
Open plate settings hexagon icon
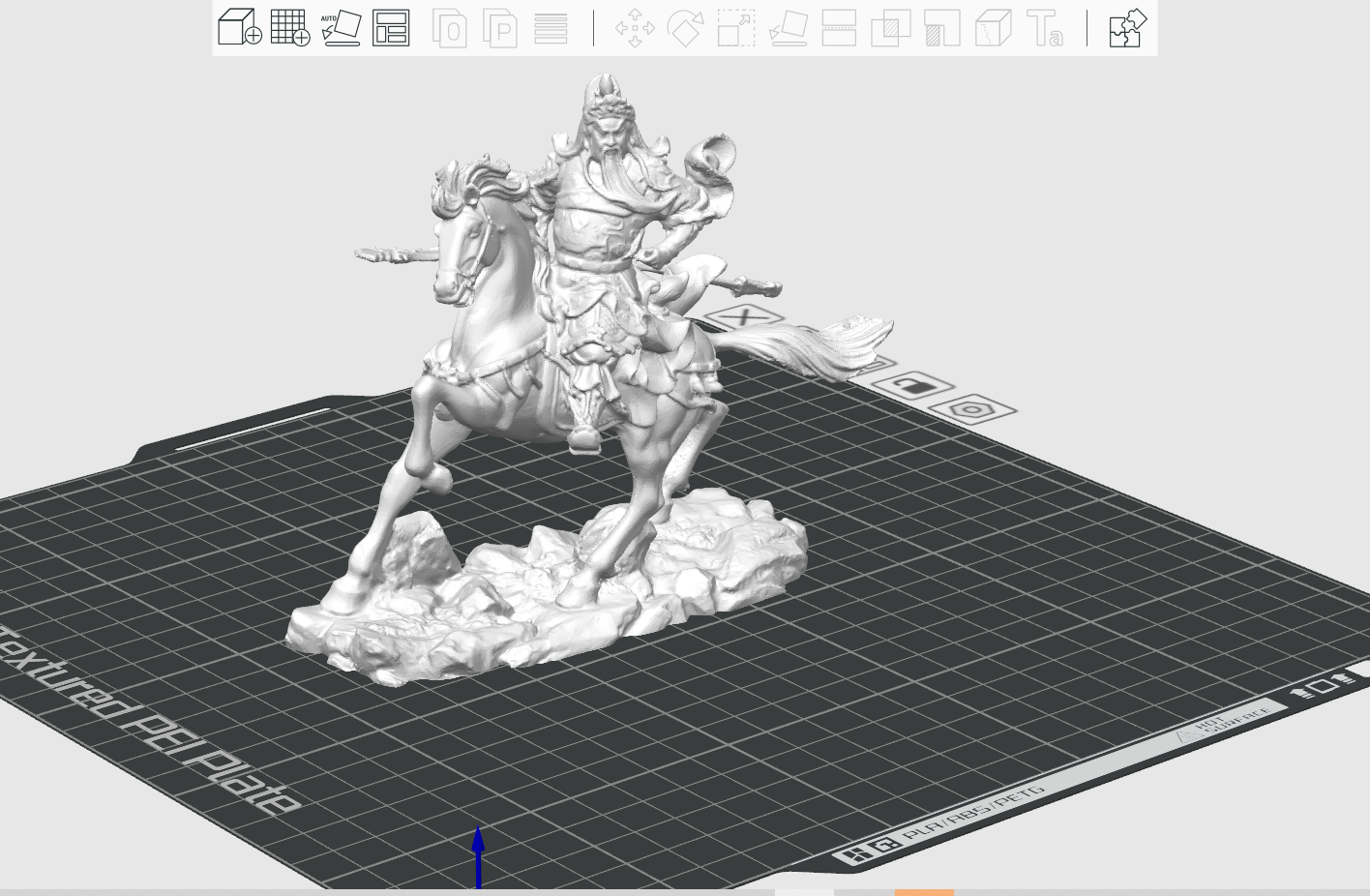(970, 410)
